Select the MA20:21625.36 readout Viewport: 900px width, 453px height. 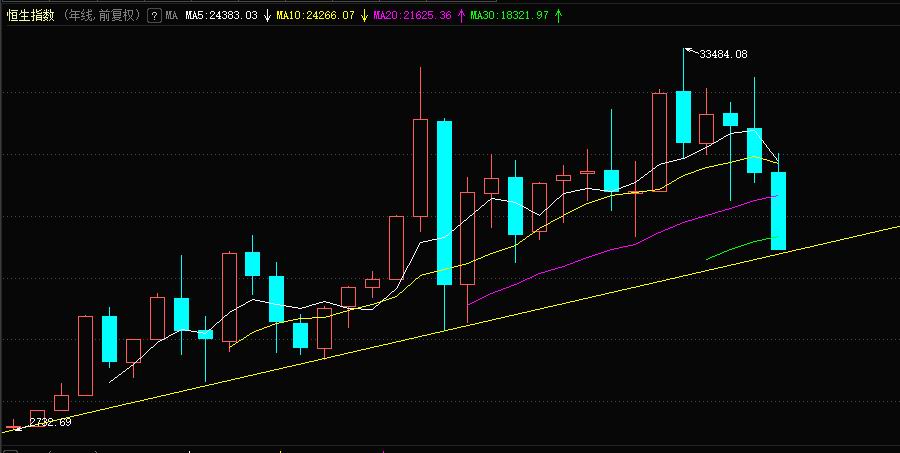[413, 16]
